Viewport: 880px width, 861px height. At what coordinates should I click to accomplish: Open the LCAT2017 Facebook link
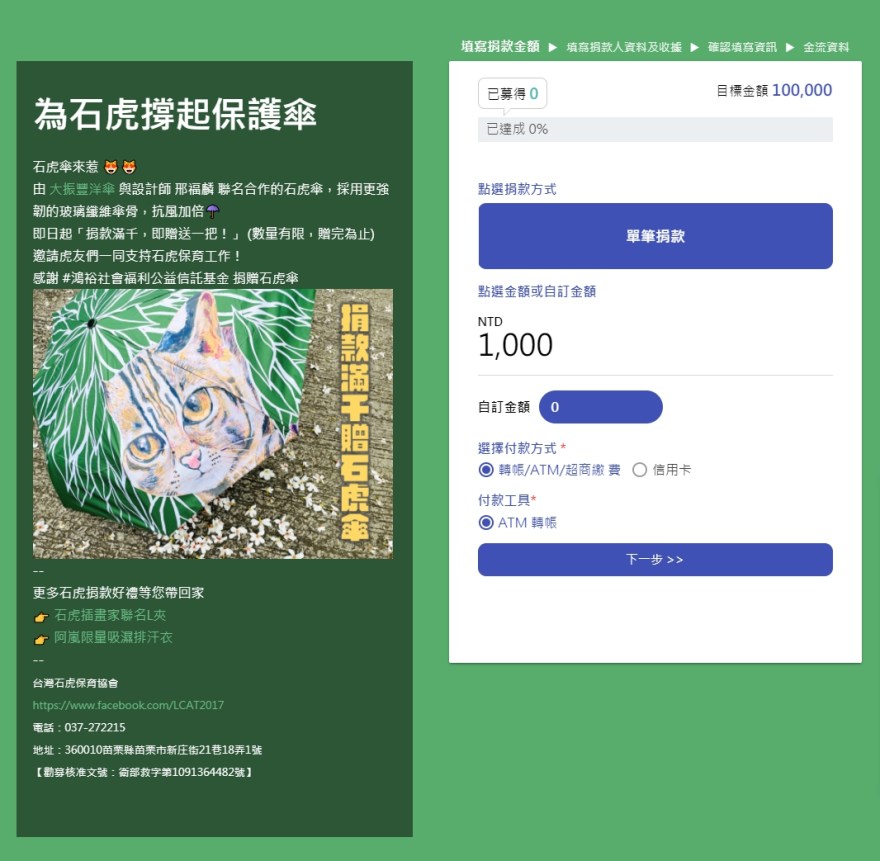(128, 705)
